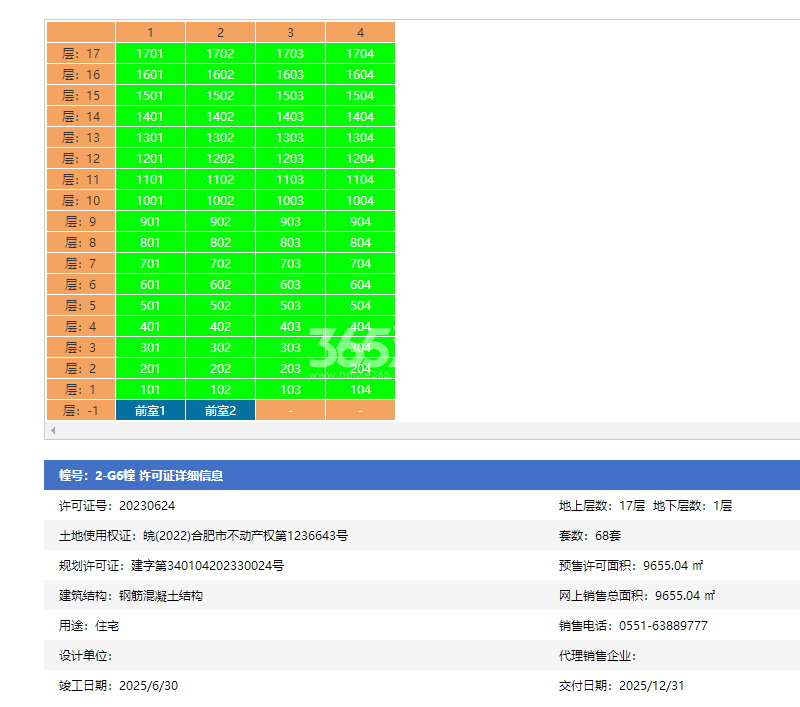Click the 土地使用权证 certificate text
This screenshot has width=800, height=707.
[204, 536]
